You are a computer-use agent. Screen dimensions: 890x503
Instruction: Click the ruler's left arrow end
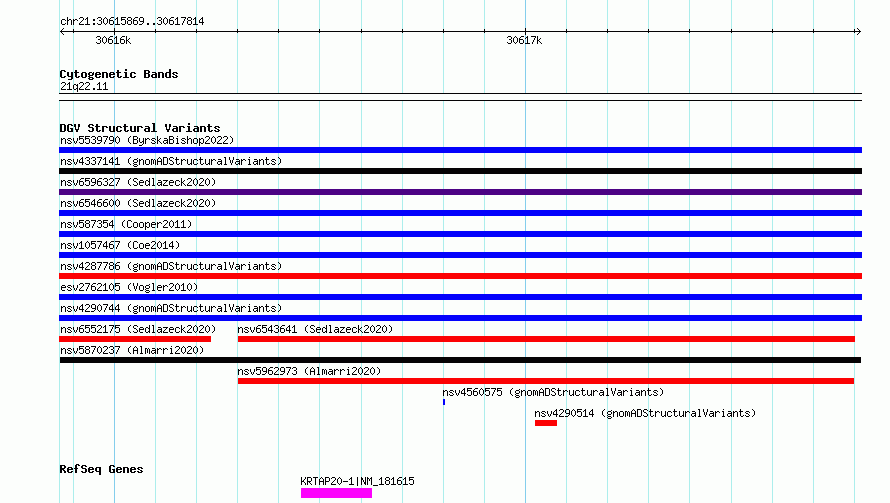tap(62, 32)
